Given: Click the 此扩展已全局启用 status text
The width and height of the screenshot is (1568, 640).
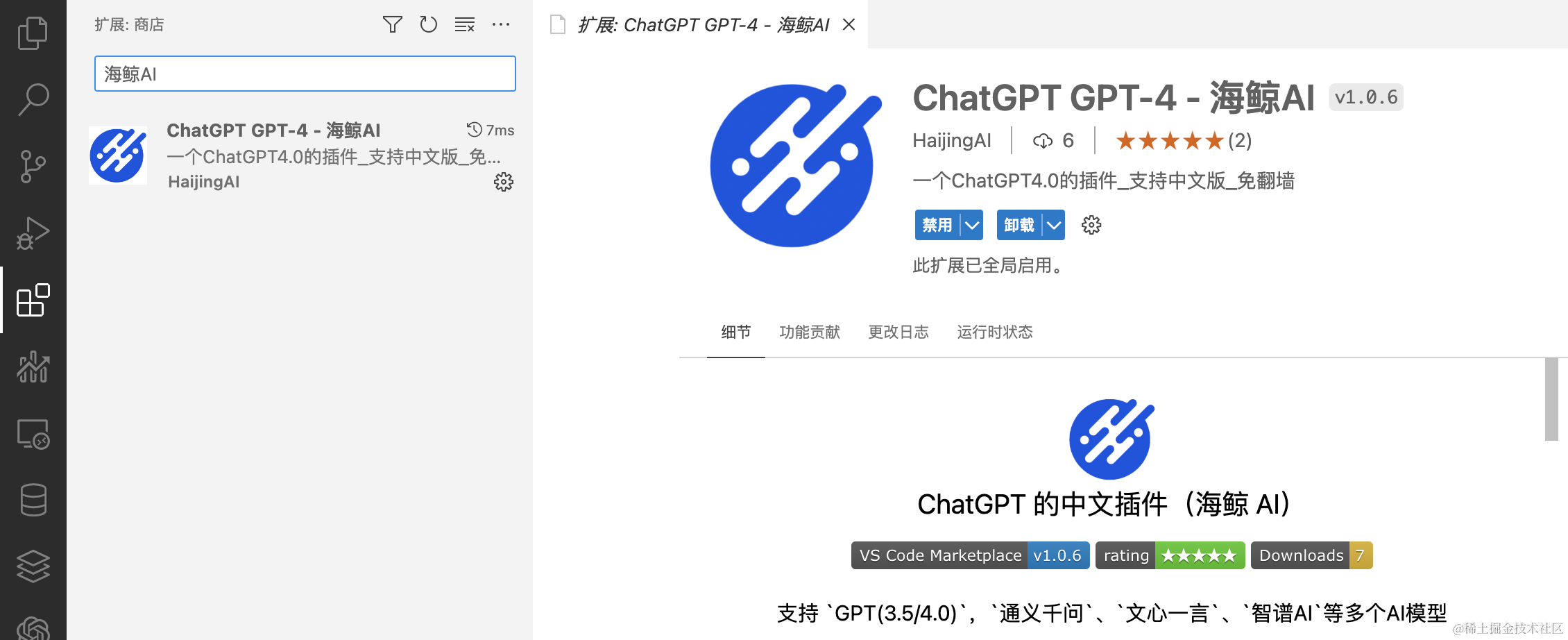Looking at the screenshot, I should click(988, 266).
